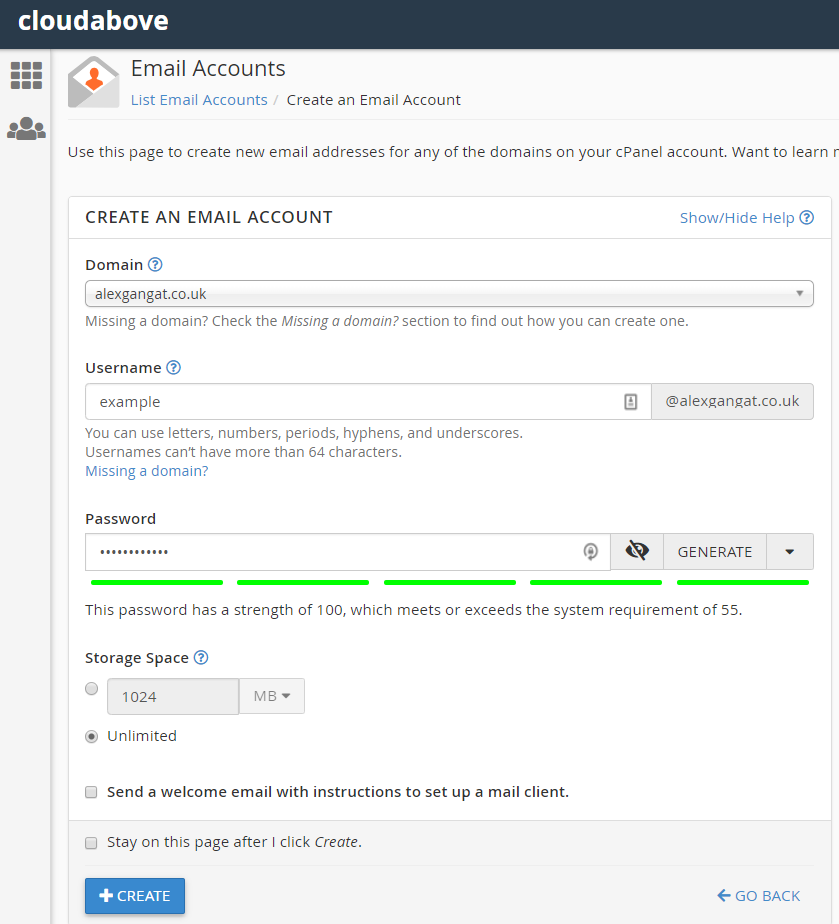Go to List Email Accounts breadcrumb
839x924 pixels.
(x=199, y=100)
